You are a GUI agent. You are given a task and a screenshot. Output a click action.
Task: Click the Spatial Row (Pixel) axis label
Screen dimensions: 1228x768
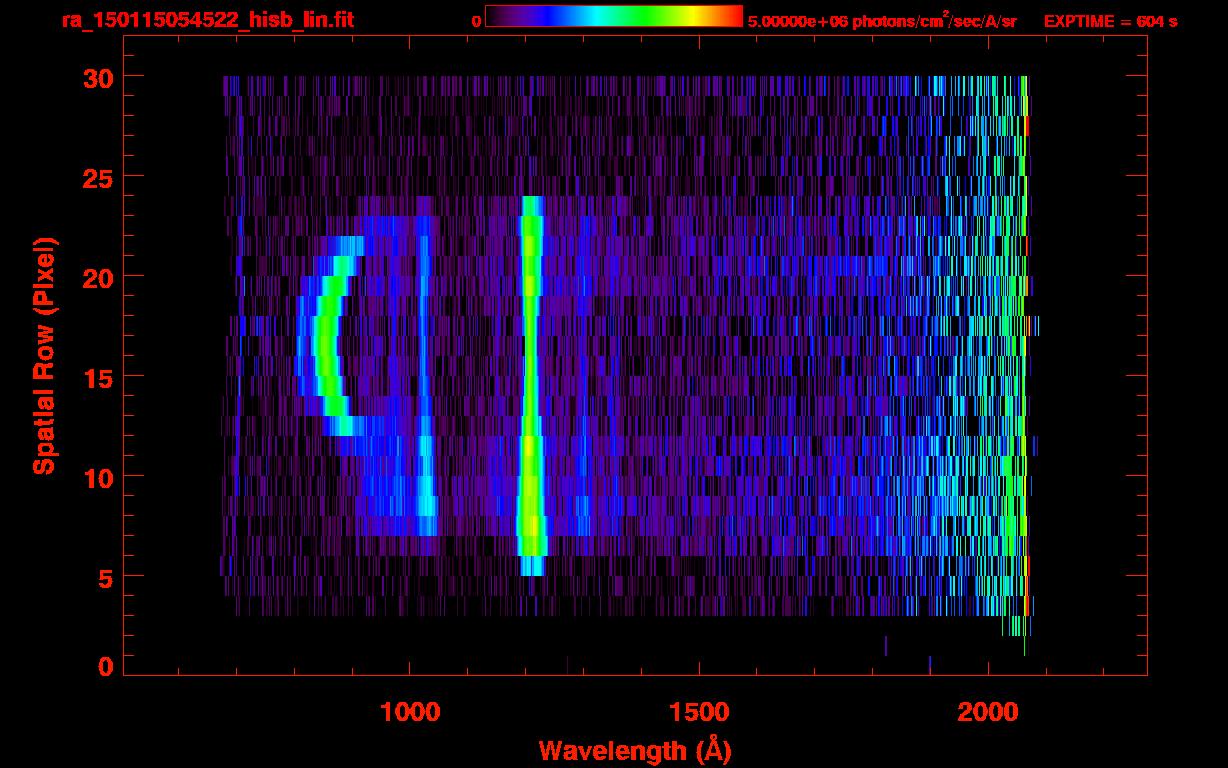45,356
